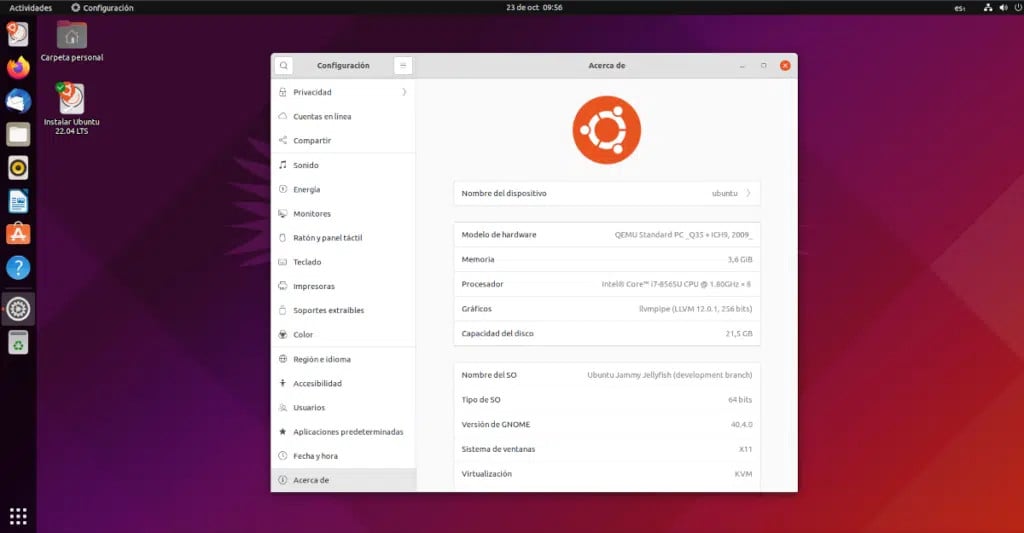Click the Accesibilidad icon in sidebar
This screenshot has width=1024, height=533.
point(283,383)
